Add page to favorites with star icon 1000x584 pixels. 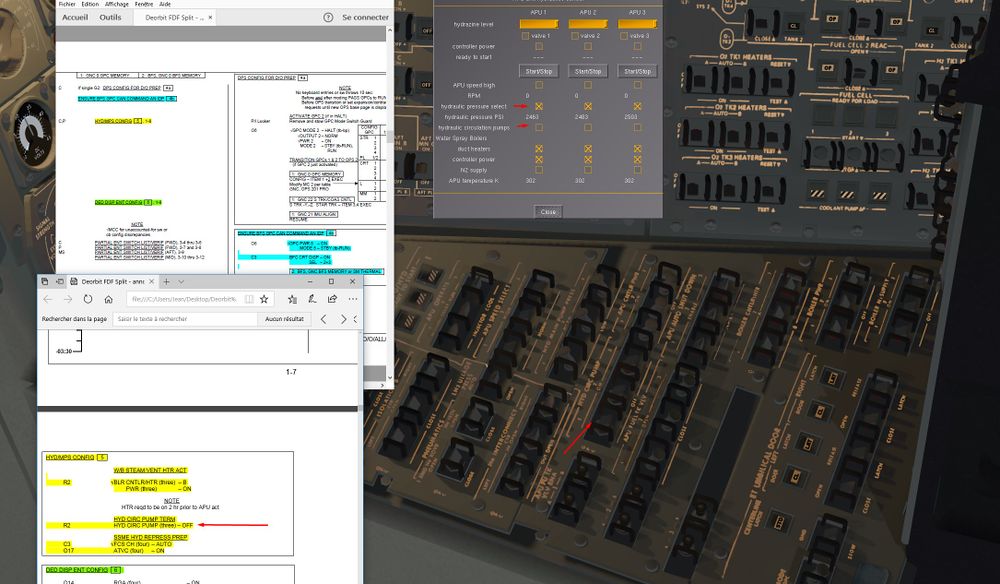pyautogui.click(x=264, y=299)
